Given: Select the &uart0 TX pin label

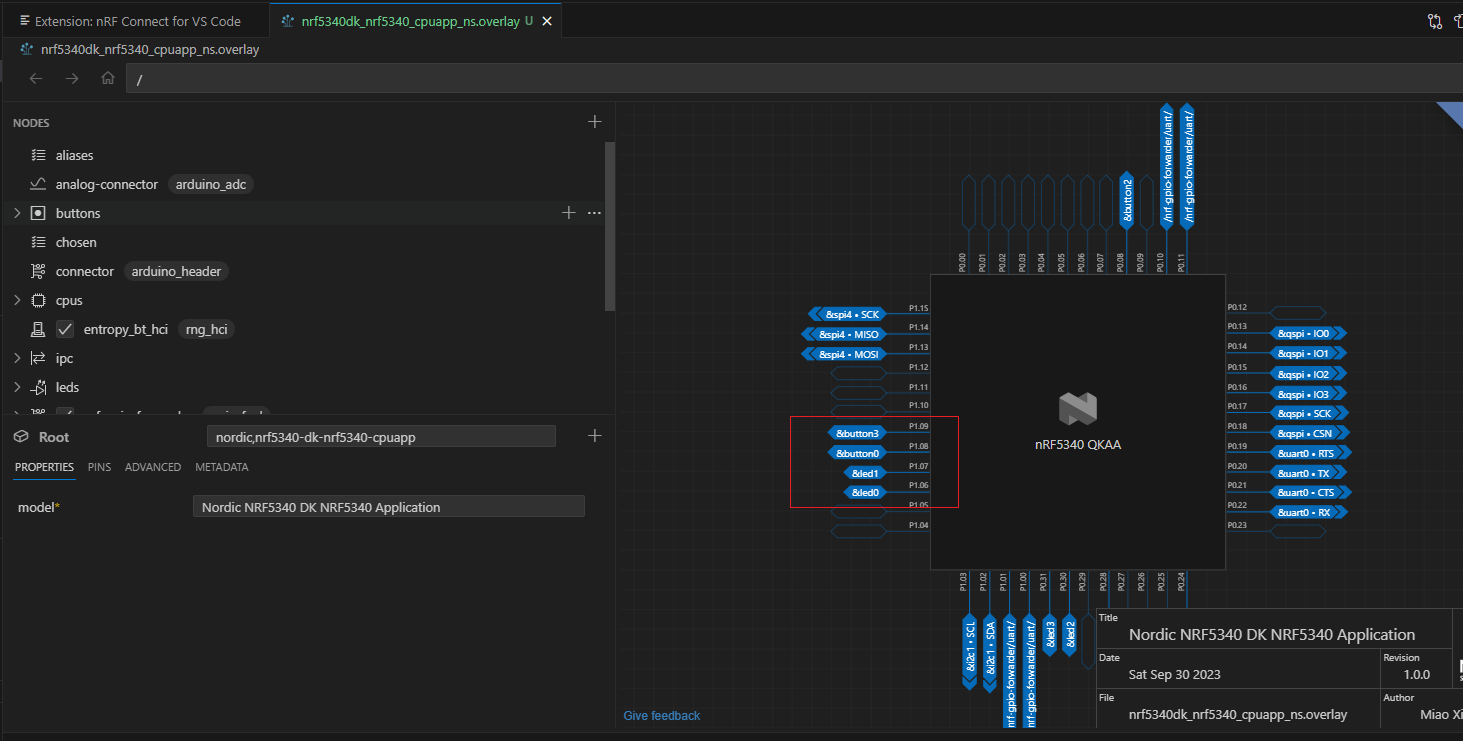Looking at the screenshot, I should pos(1308,473).
